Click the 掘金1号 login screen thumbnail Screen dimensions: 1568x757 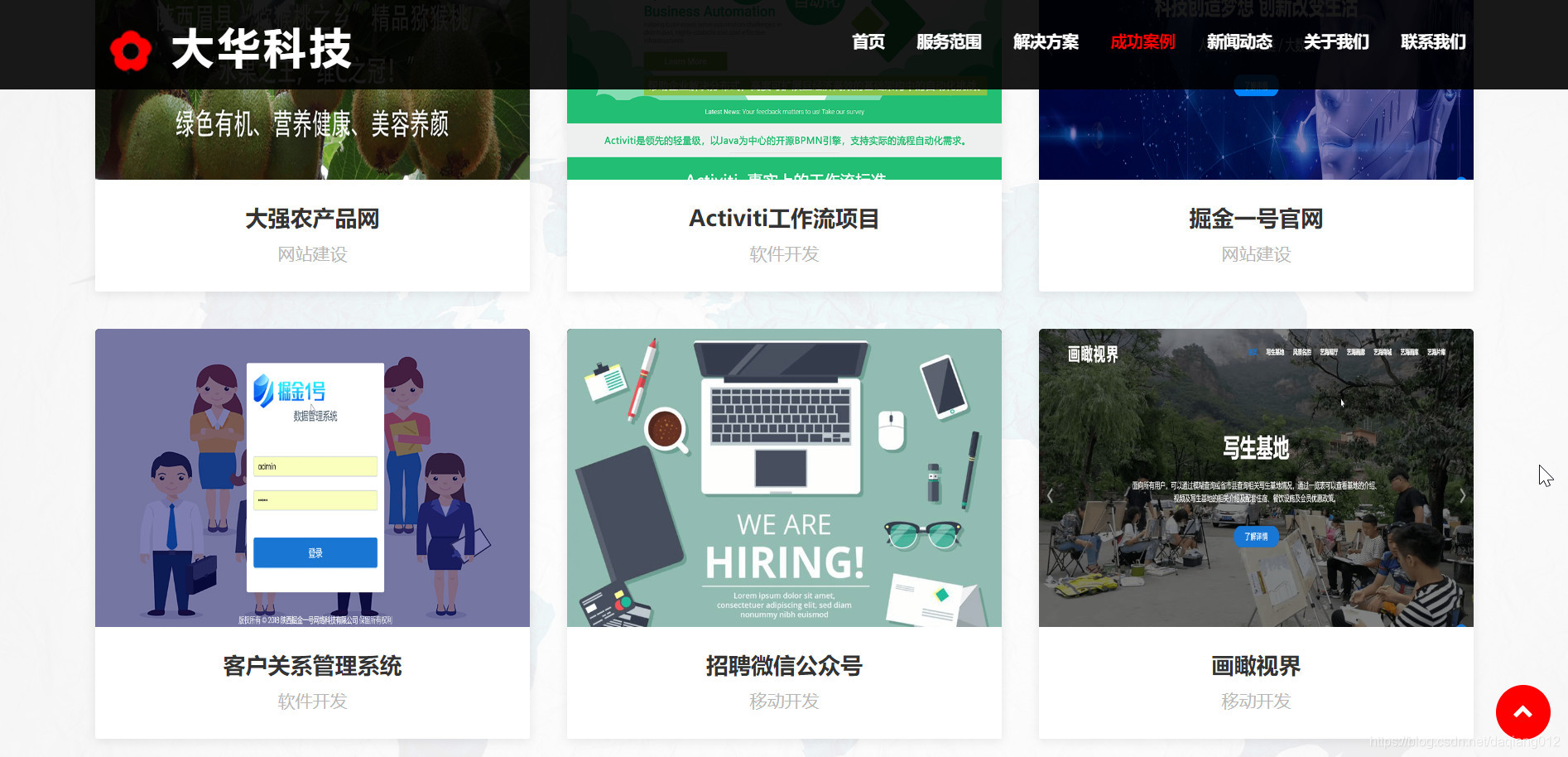(312, 478)
